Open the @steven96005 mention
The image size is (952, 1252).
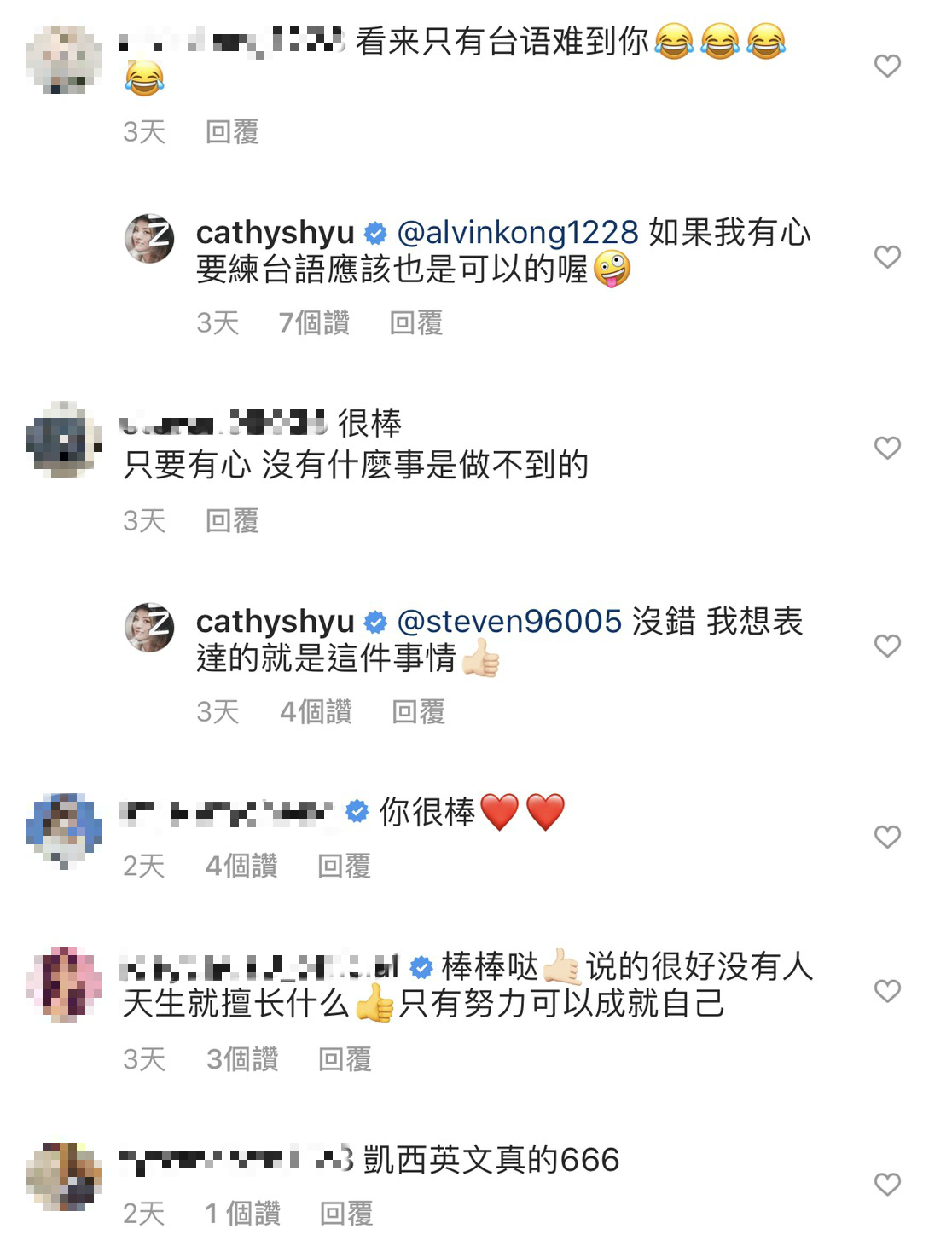[x=509, y=621]
